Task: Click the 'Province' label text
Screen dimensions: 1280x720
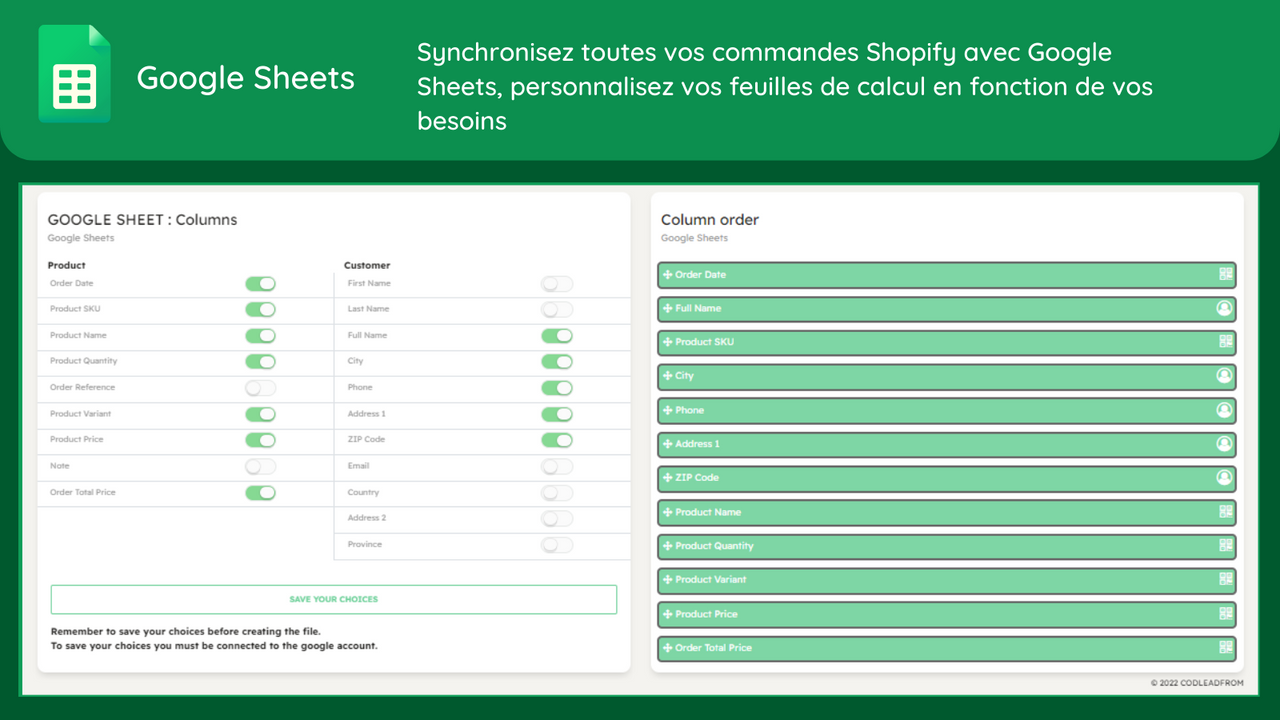Action: point(365,544)
